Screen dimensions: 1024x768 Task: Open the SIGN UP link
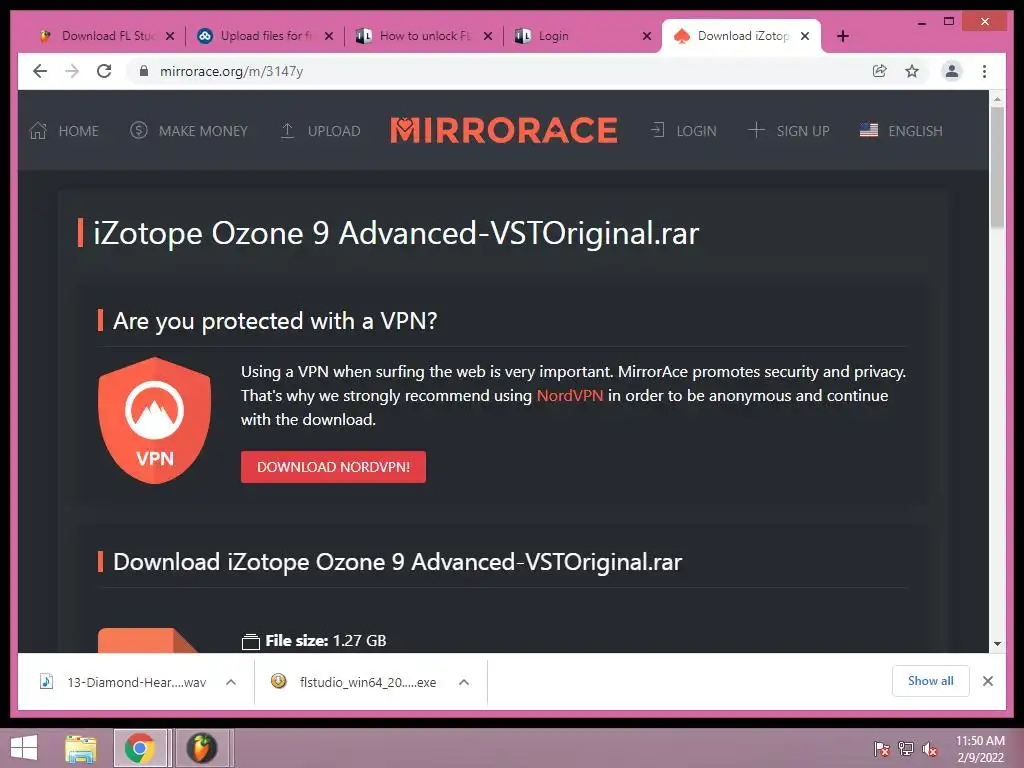click(803, 131)
